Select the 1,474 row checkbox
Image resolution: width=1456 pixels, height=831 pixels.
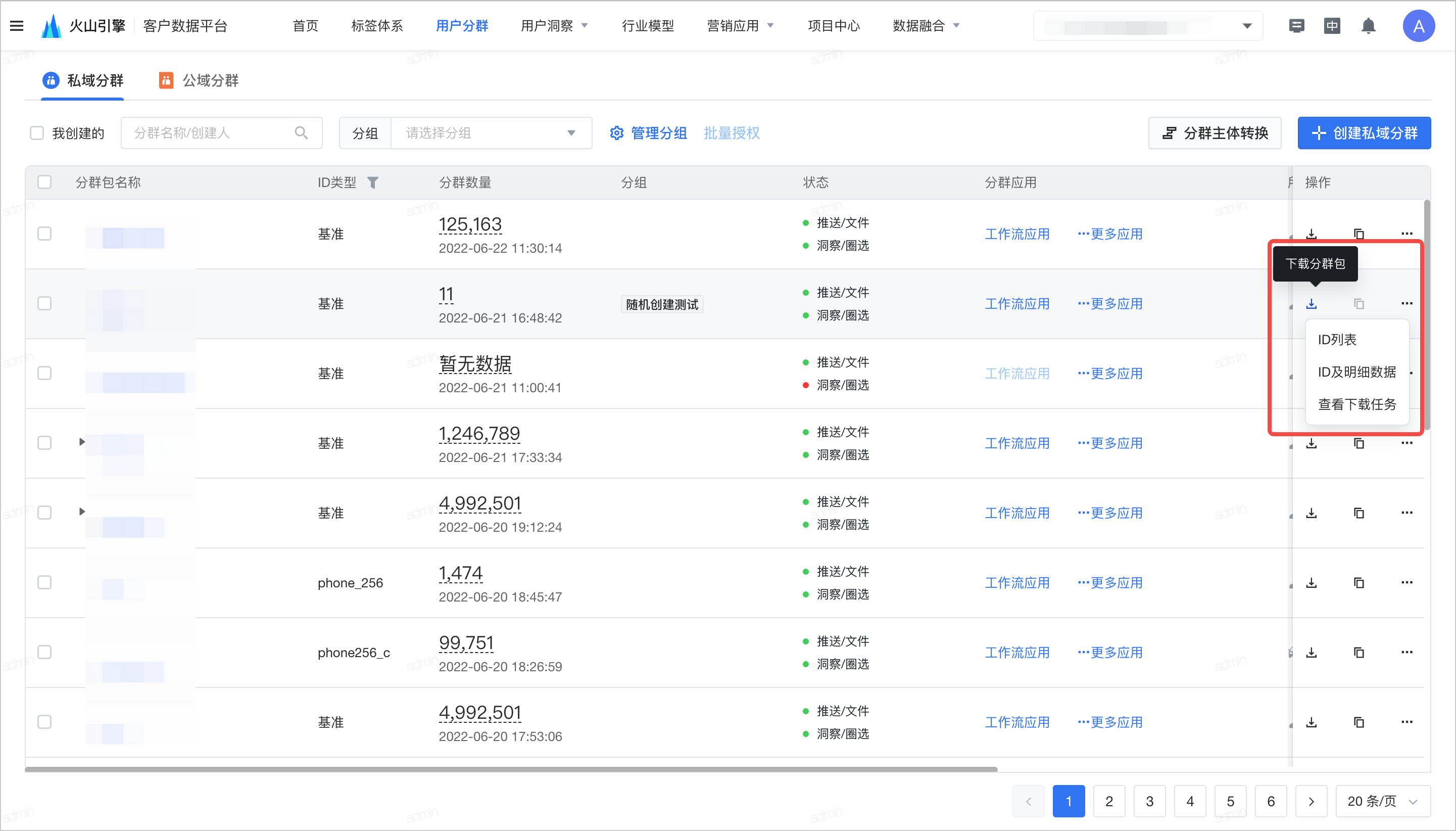click(x=44, y=583)
